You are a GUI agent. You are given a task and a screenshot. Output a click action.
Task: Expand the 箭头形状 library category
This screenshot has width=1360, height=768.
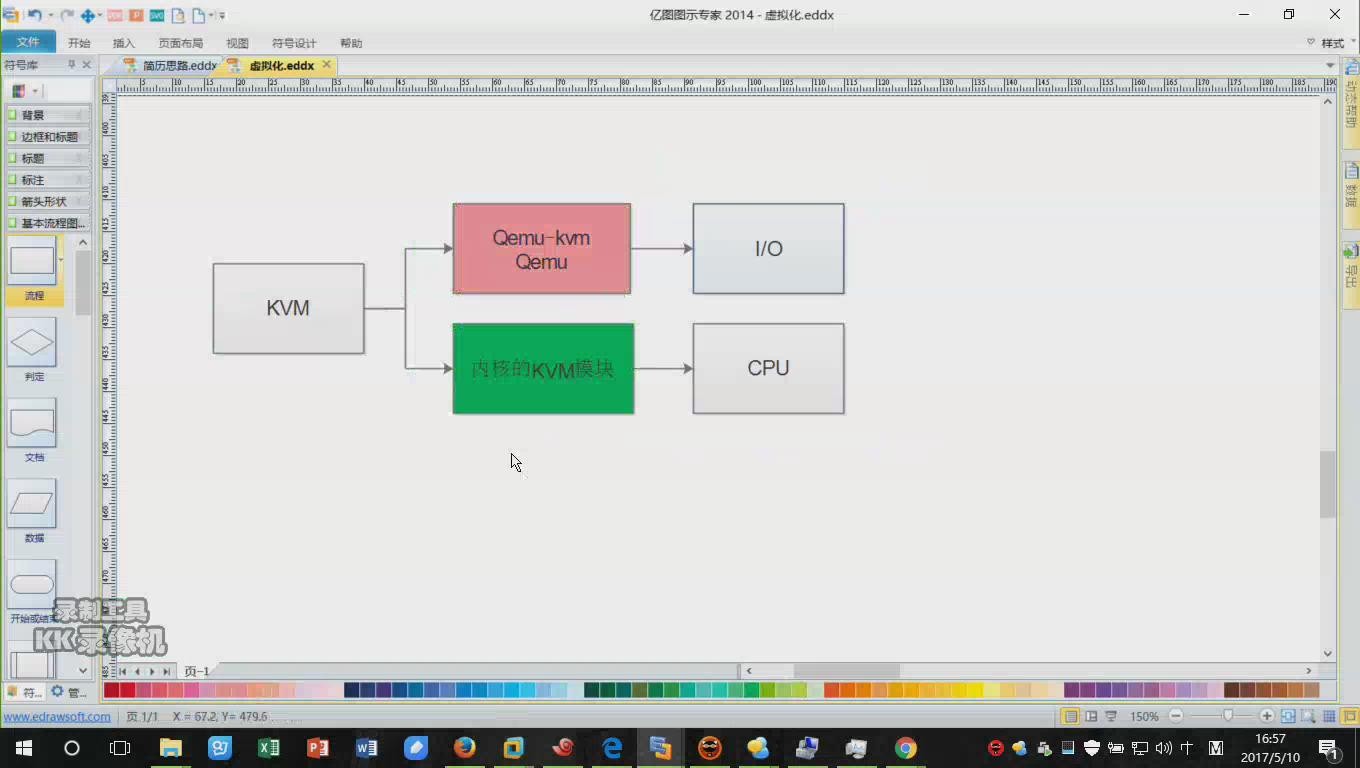pos(48,201)
